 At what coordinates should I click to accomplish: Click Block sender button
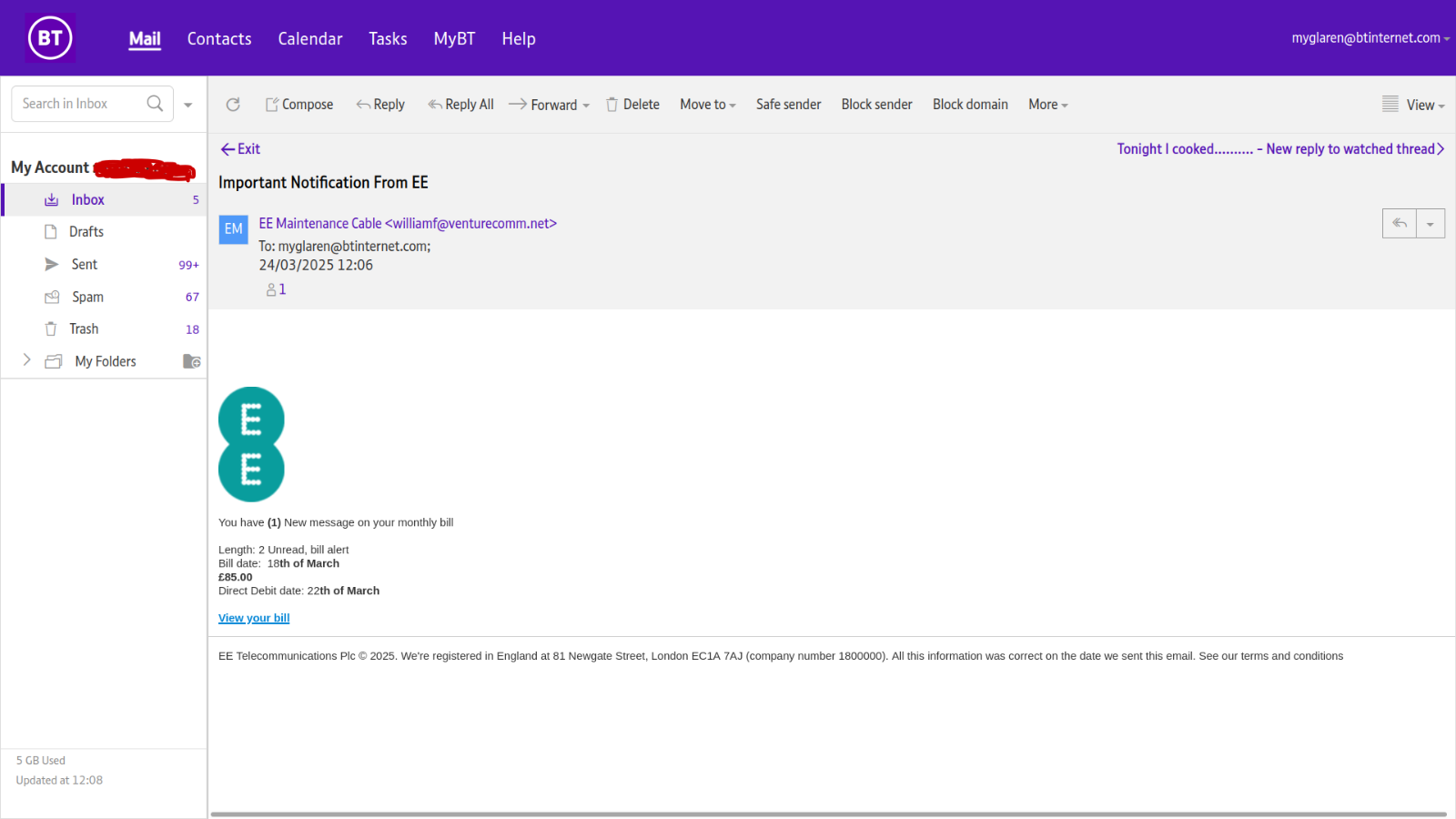point(876,105)
